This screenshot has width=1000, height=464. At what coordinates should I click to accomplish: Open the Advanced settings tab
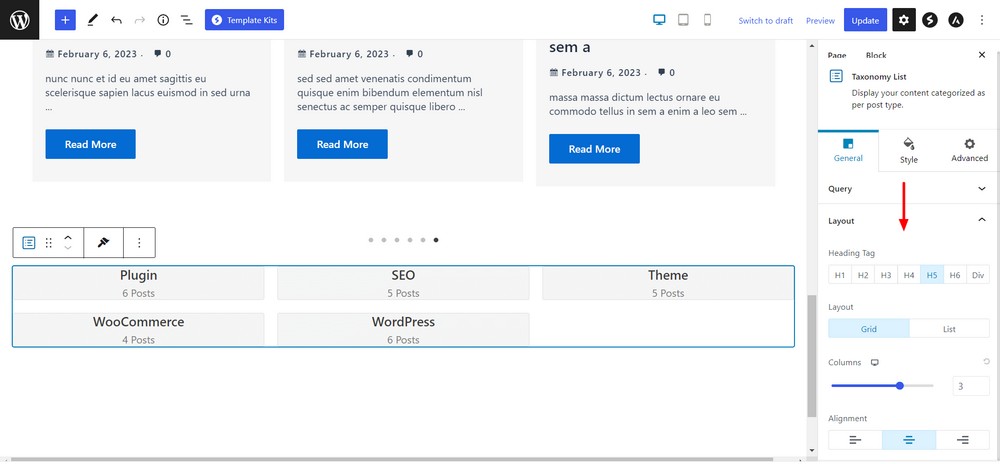(x=969, y=151)
